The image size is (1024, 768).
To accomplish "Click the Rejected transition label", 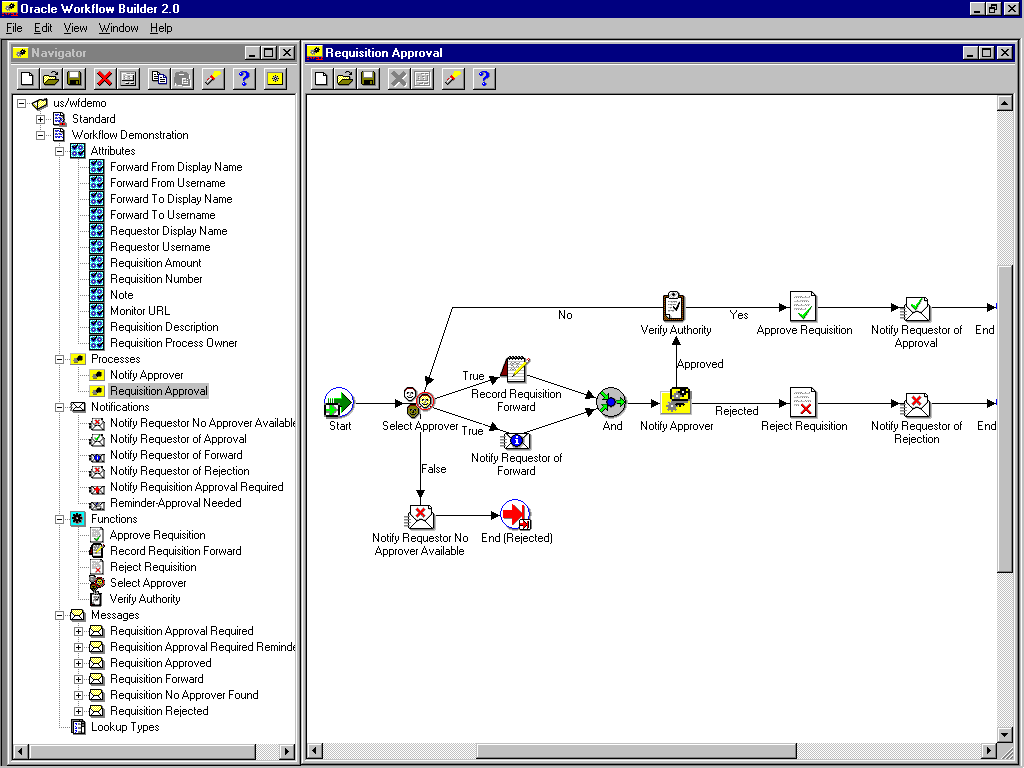I will 736,411.
